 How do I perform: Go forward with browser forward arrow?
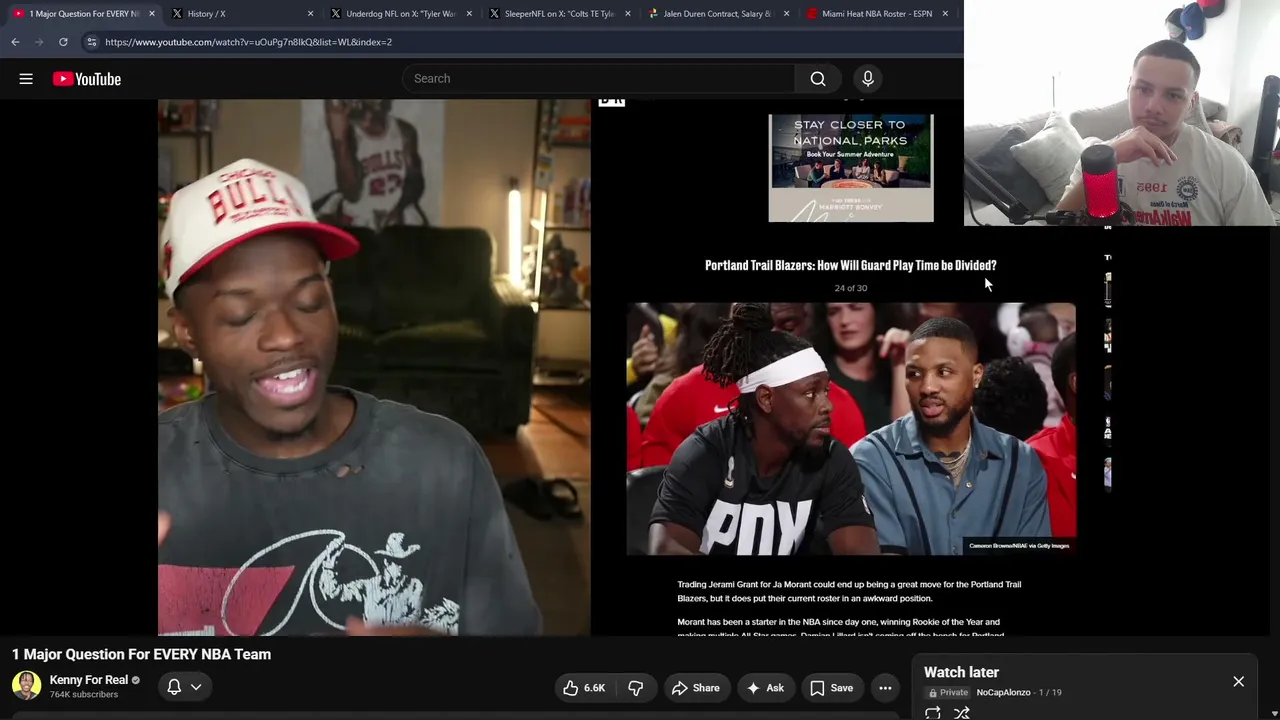click(x=39, y=42)
